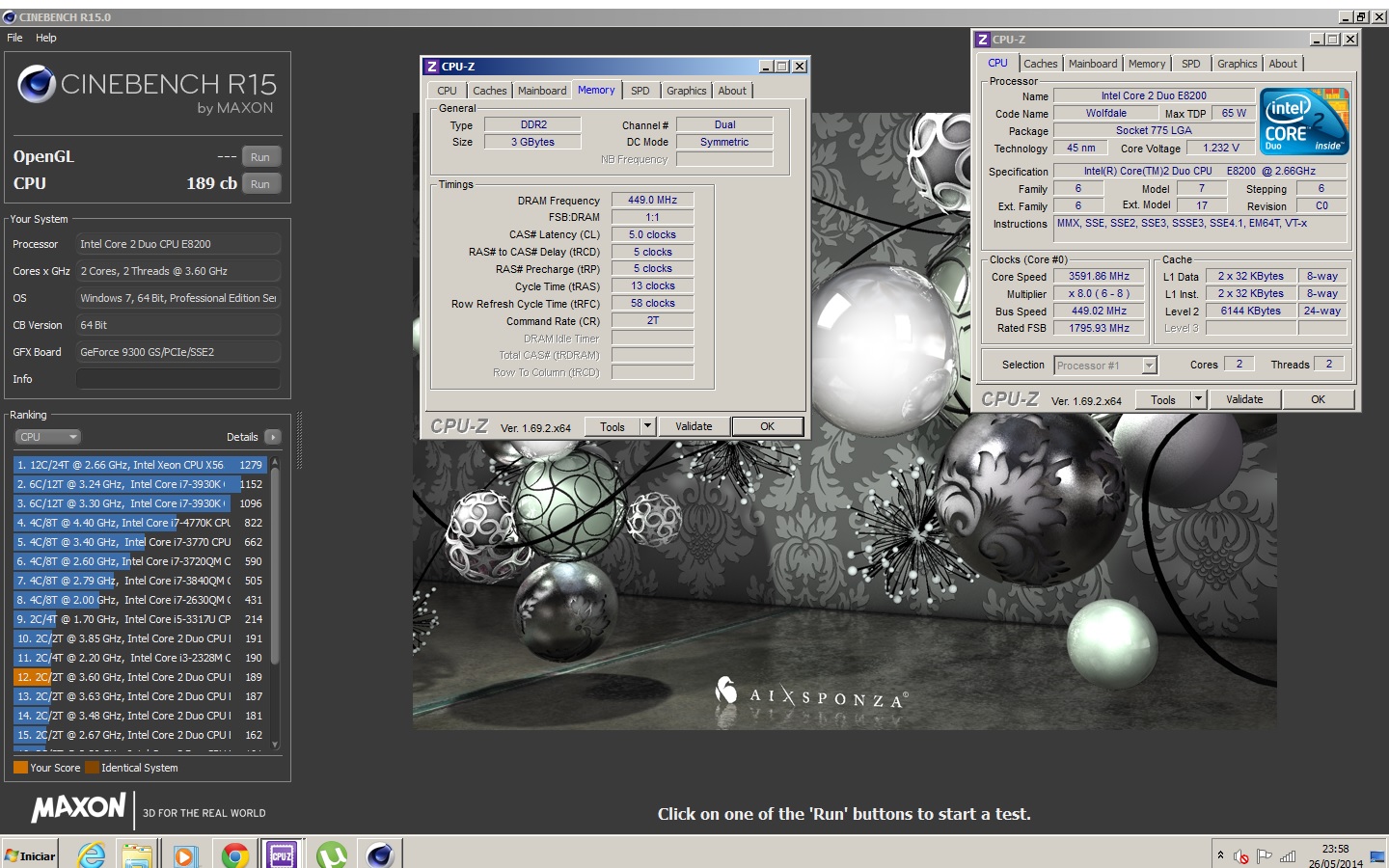Open Google Chrome from the taskbar
This screenshot has height=868, width=1389.
[x=234, y=855]
